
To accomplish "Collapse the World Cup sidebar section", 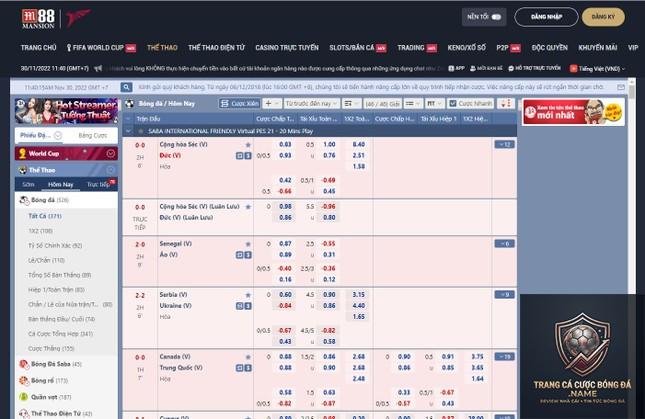I will point(111,154).
